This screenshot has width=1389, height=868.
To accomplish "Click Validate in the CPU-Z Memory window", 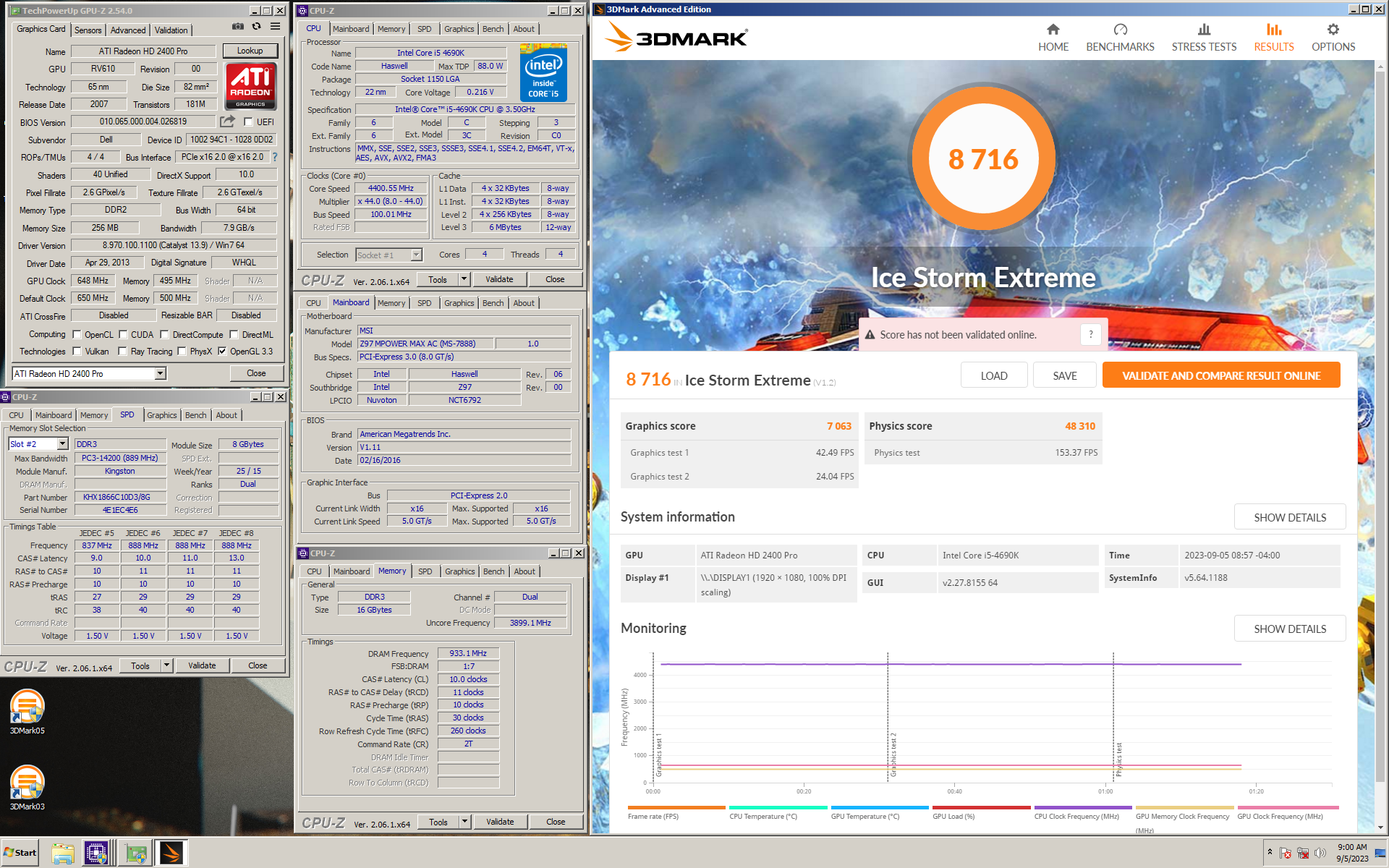I will [500, 822].
